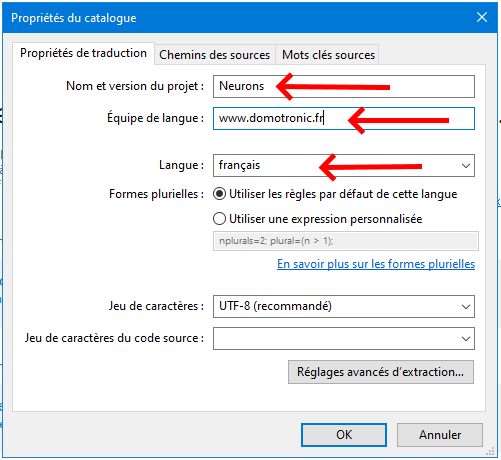Switch to Chemins des sources tab
Screen dimensions: 501x460
pos(215,55)
